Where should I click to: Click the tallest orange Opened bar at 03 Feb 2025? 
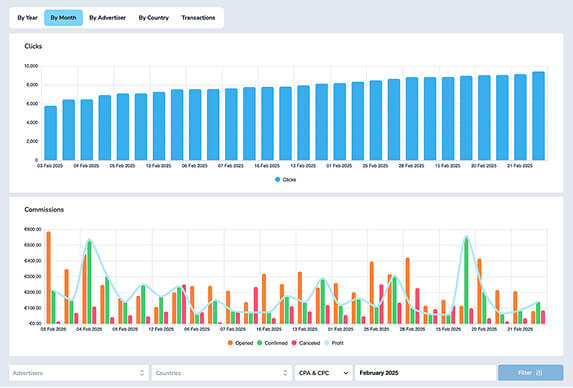coord(49,278)
